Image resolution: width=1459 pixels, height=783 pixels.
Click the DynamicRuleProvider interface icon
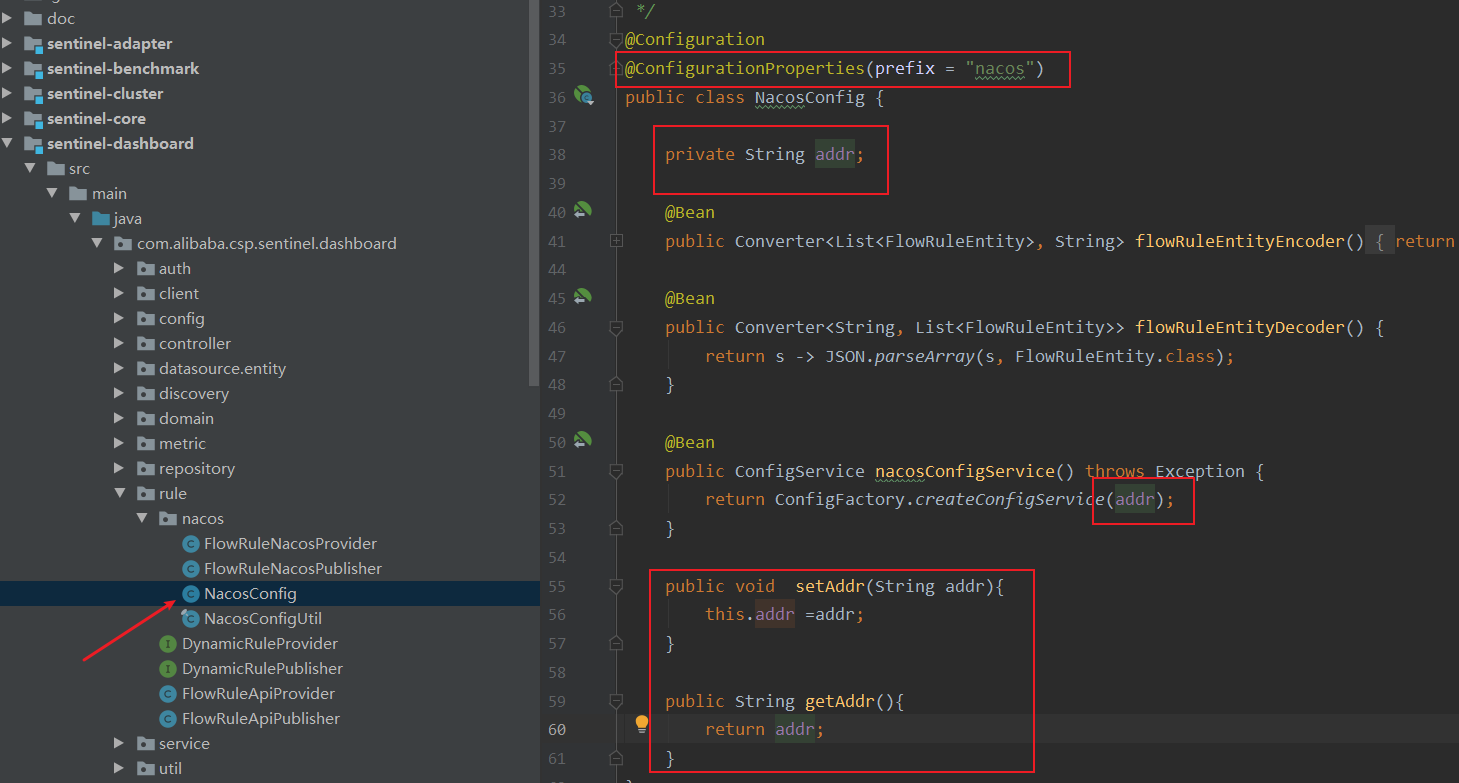pyautogui.click(x=168, y=644)
